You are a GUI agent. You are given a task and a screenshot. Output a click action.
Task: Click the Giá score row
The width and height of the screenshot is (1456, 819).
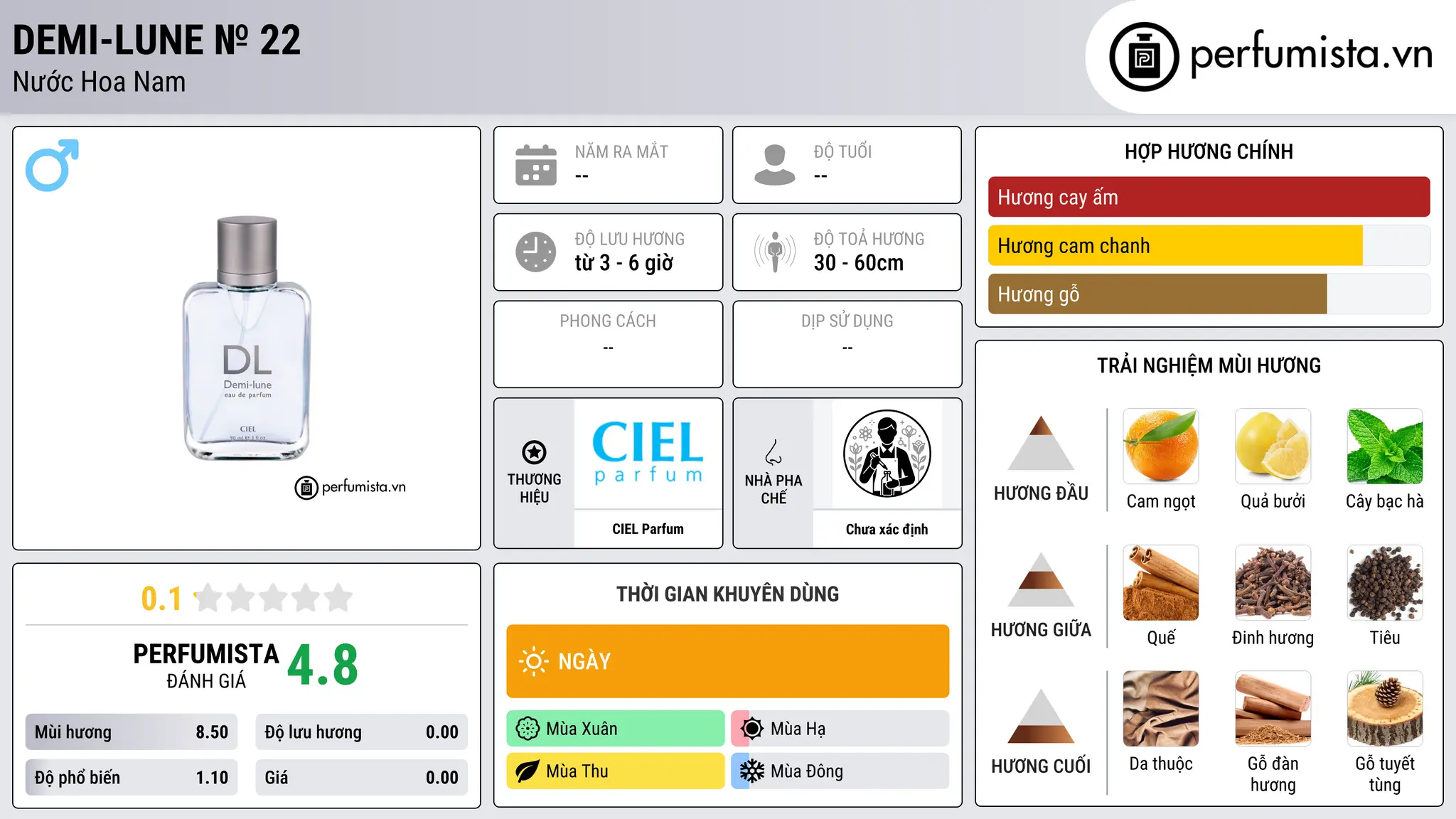click(361, 778)
